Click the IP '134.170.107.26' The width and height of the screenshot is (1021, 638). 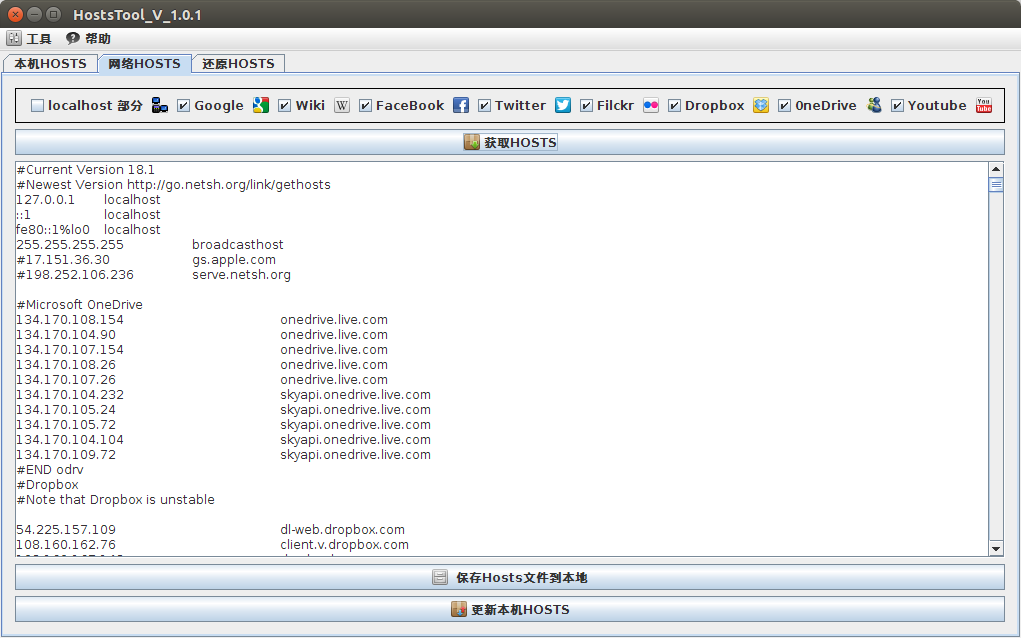tap(66, 380)
